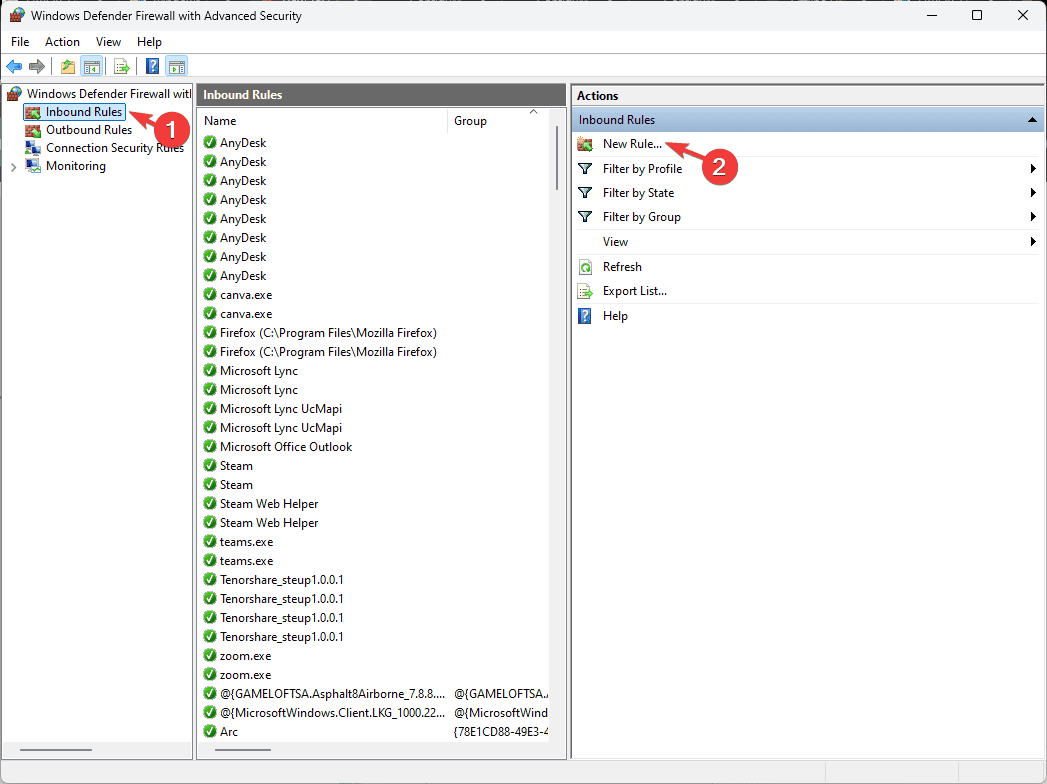Click the Up one level folder icon

67,66
